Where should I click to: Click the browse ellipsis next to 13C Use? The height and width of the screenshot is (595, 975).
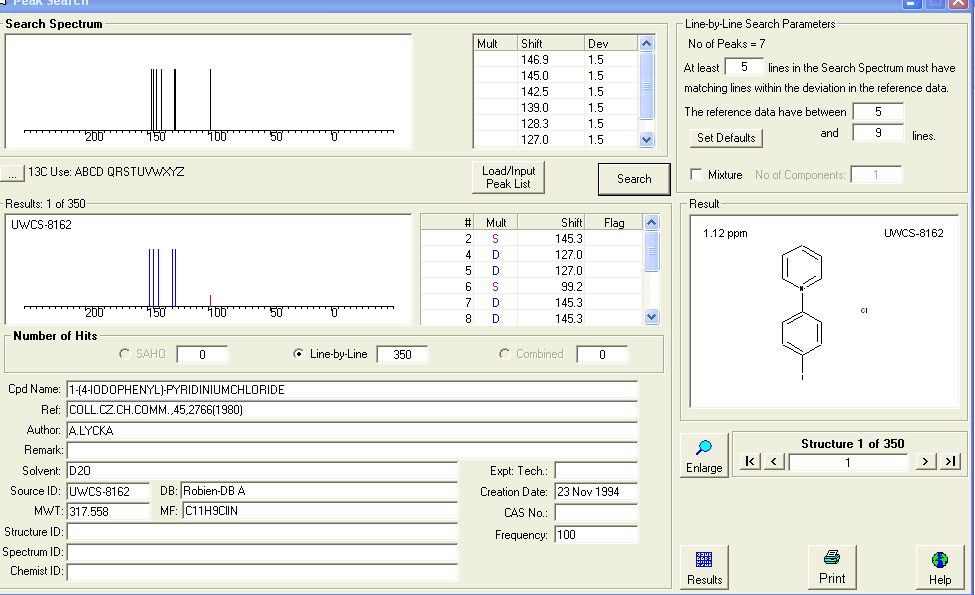12,172
